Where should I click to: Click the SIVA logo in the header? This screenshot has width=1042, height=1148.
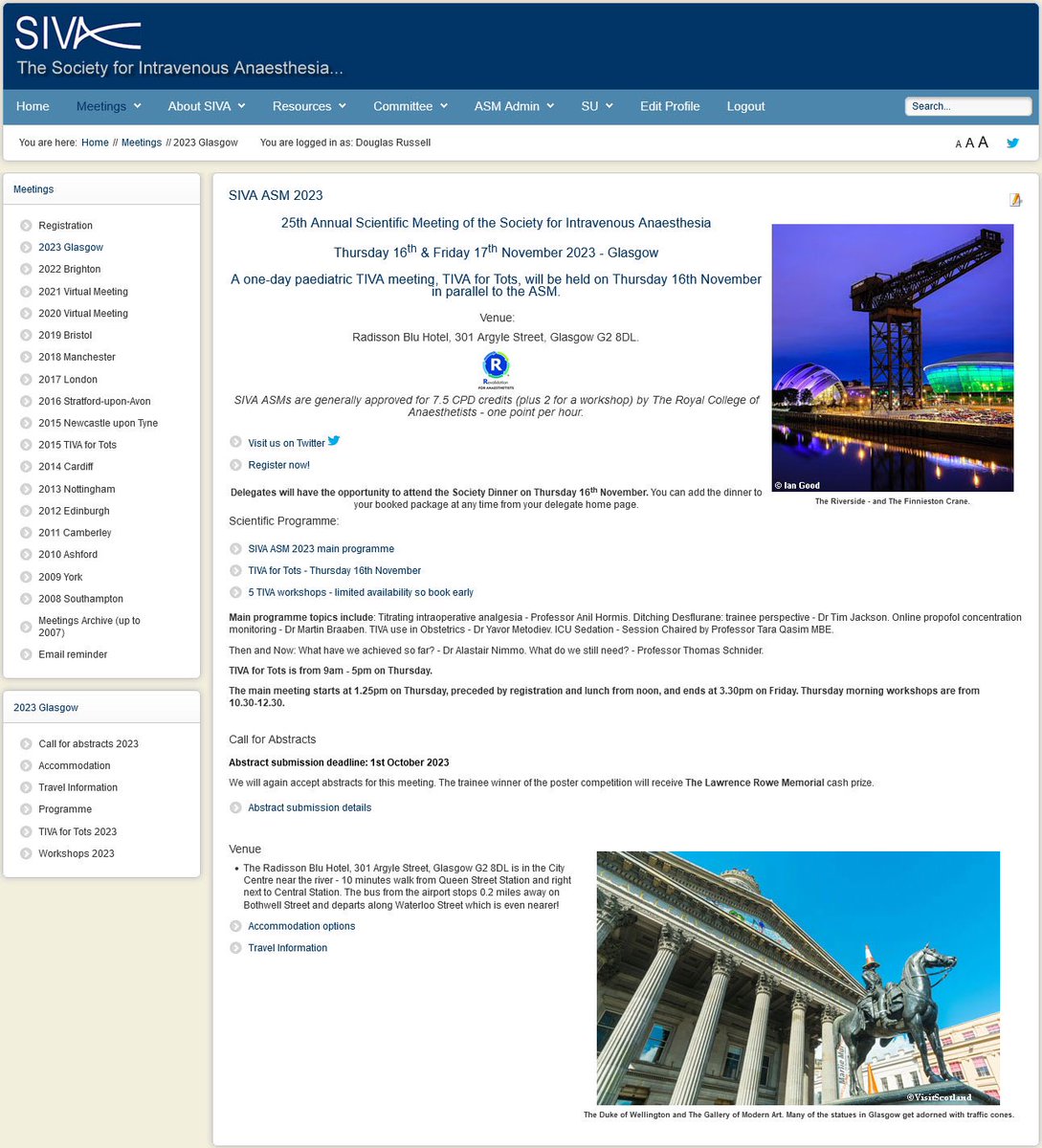pyautogui.click(x=78, y=33)
